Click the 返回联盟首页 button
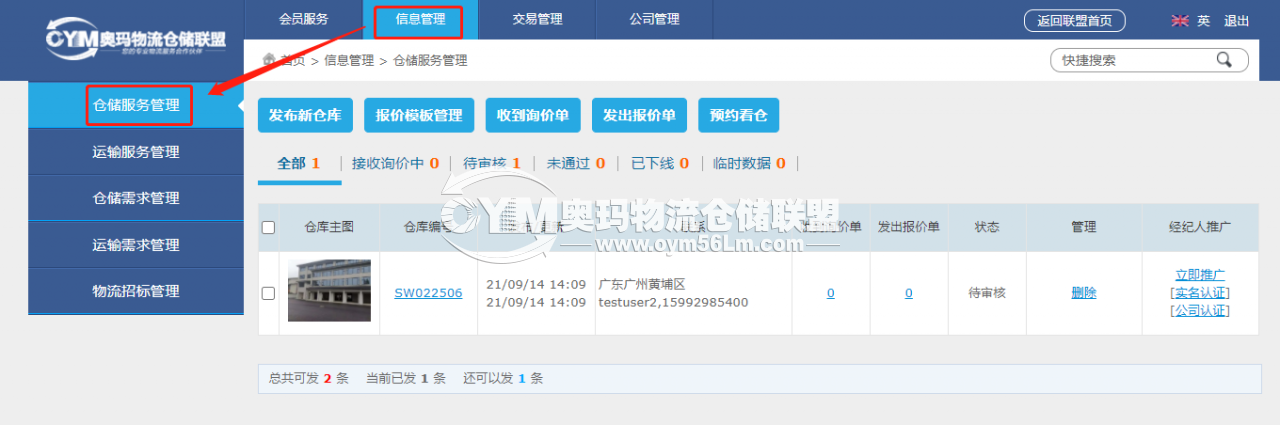Screen dimensions: 1280x425 click(1075, 20)
